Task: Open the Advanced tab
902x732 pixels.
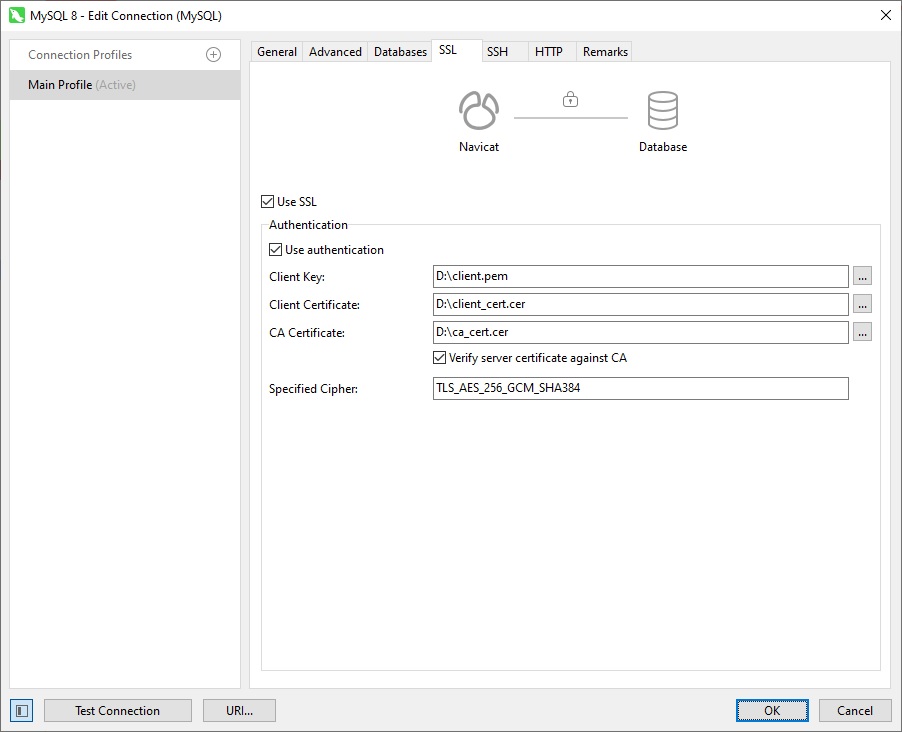Action: tap(335, 52)
